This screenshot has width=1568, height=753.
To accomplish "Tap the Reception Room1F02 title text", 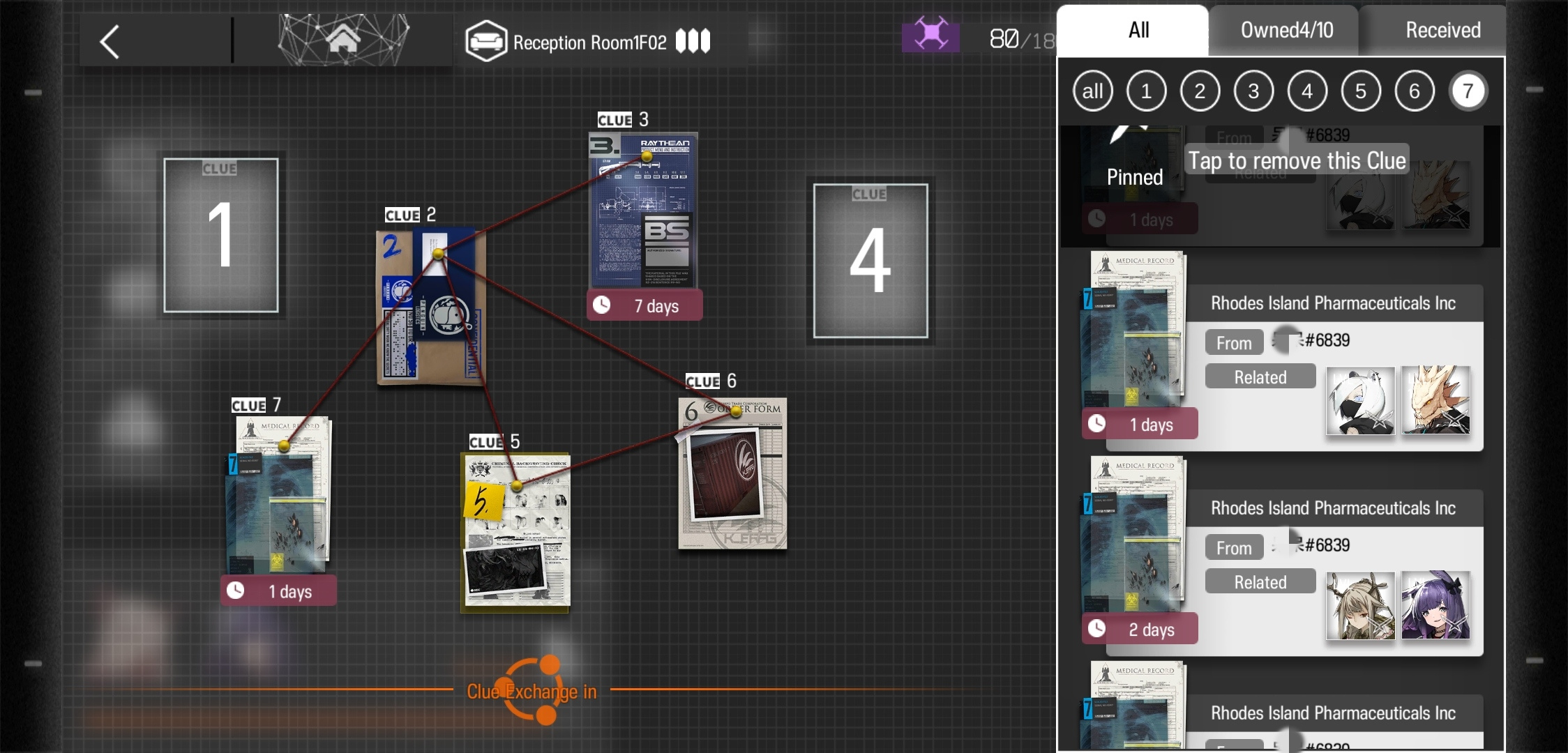I will [590, 43].
